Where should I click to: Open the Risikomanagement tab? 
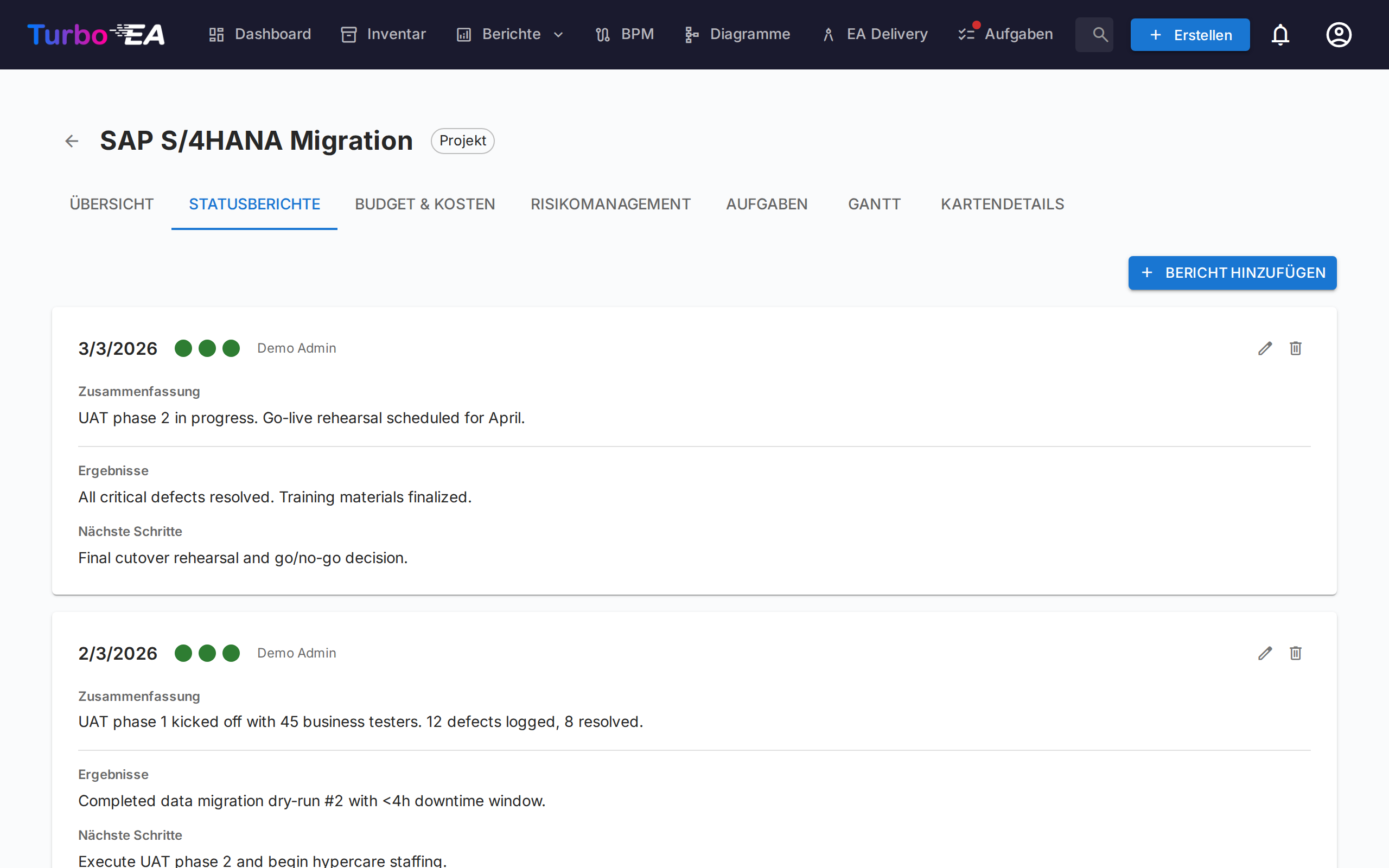610,205
